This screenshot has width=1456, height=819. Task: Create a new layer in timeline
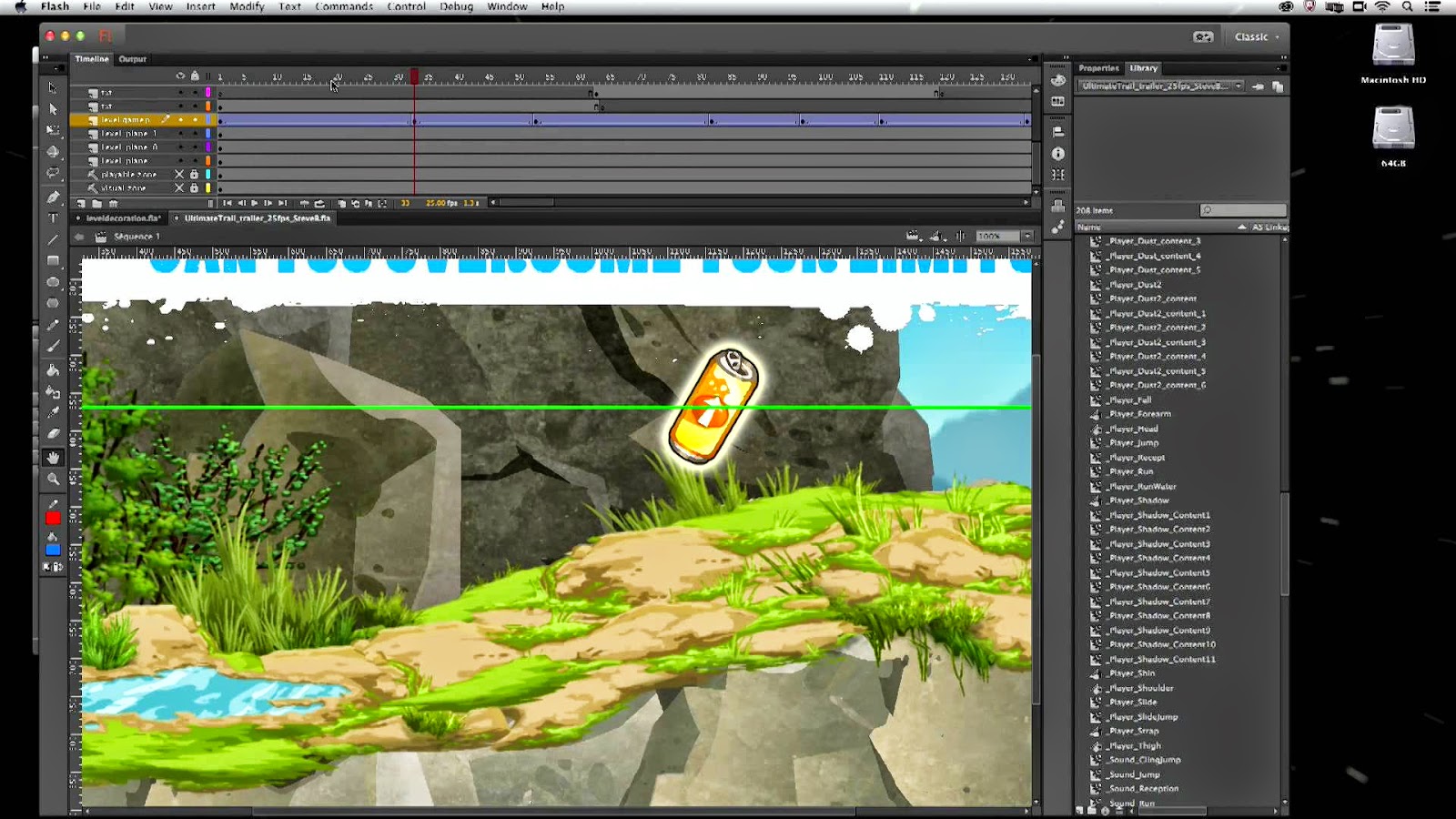pyautogui.click(x=81, y=203)
